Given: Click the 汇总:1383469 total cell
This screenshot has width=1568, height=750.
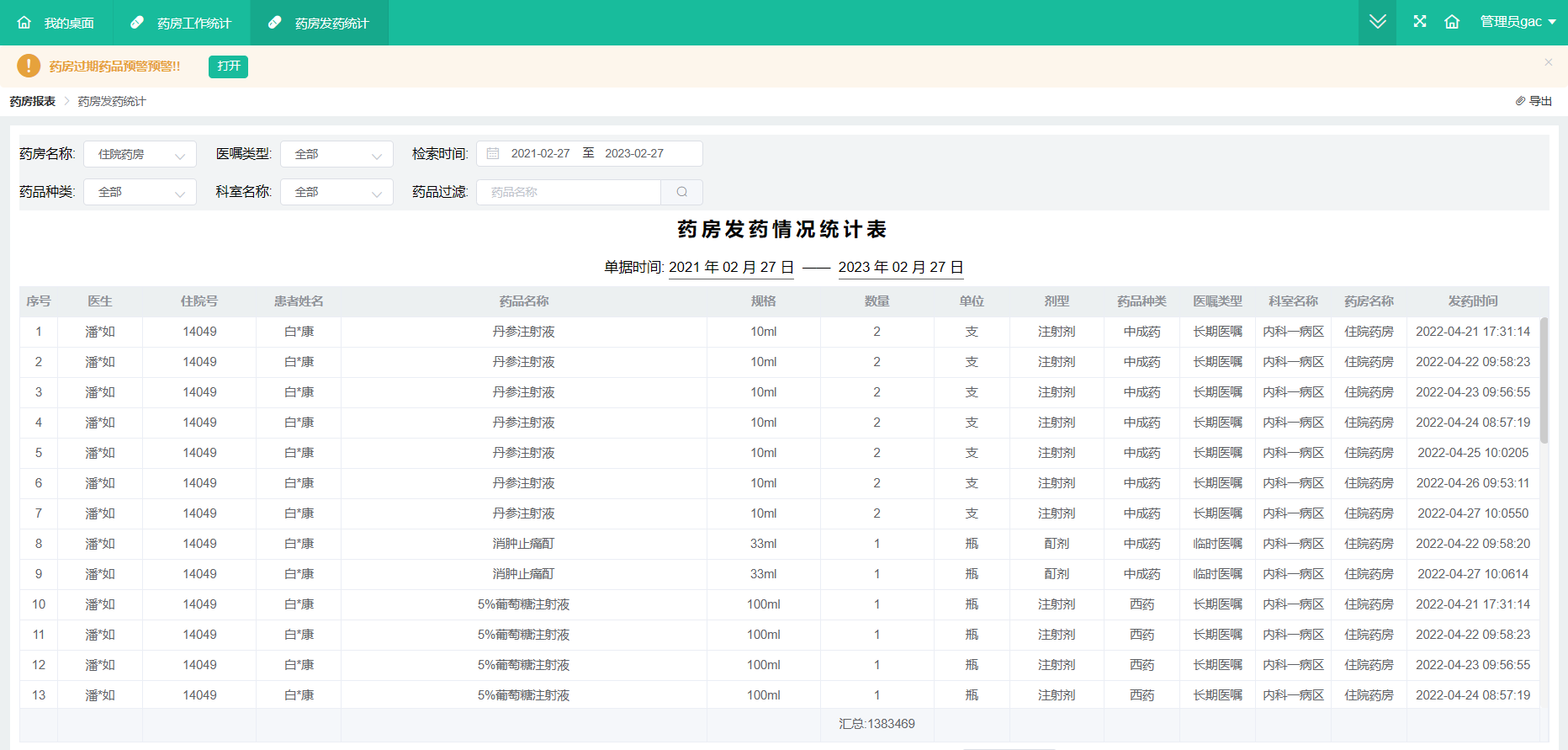Looking at the screenshot, I should click(x=877, y=724).
